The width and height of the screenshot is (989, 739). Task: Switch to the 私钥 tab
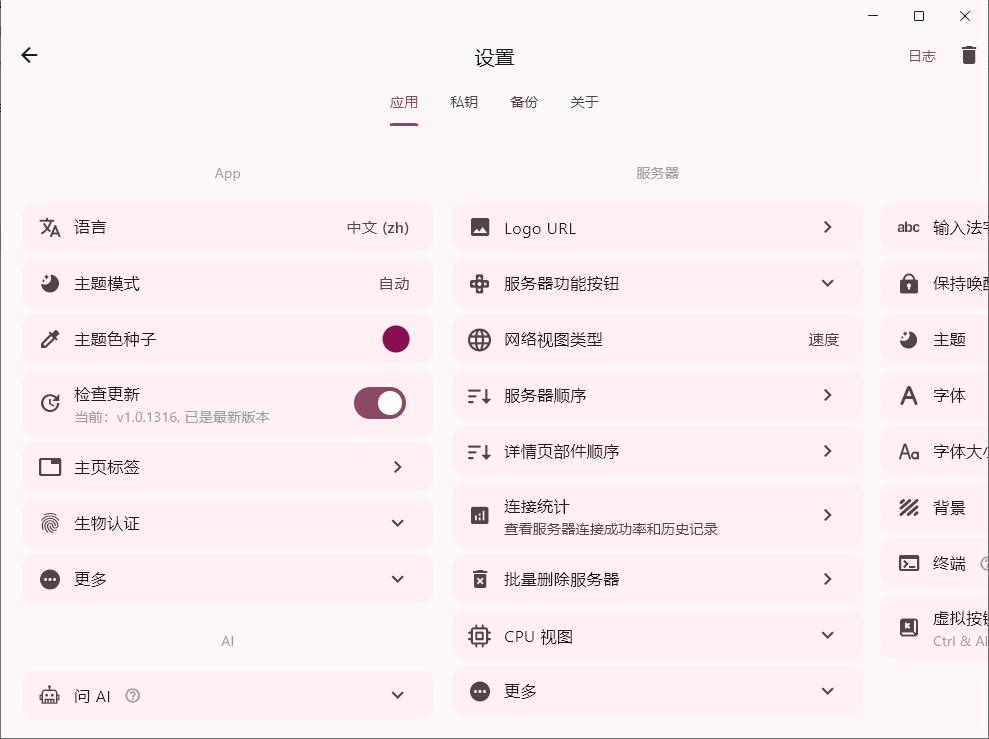(464, 102)
